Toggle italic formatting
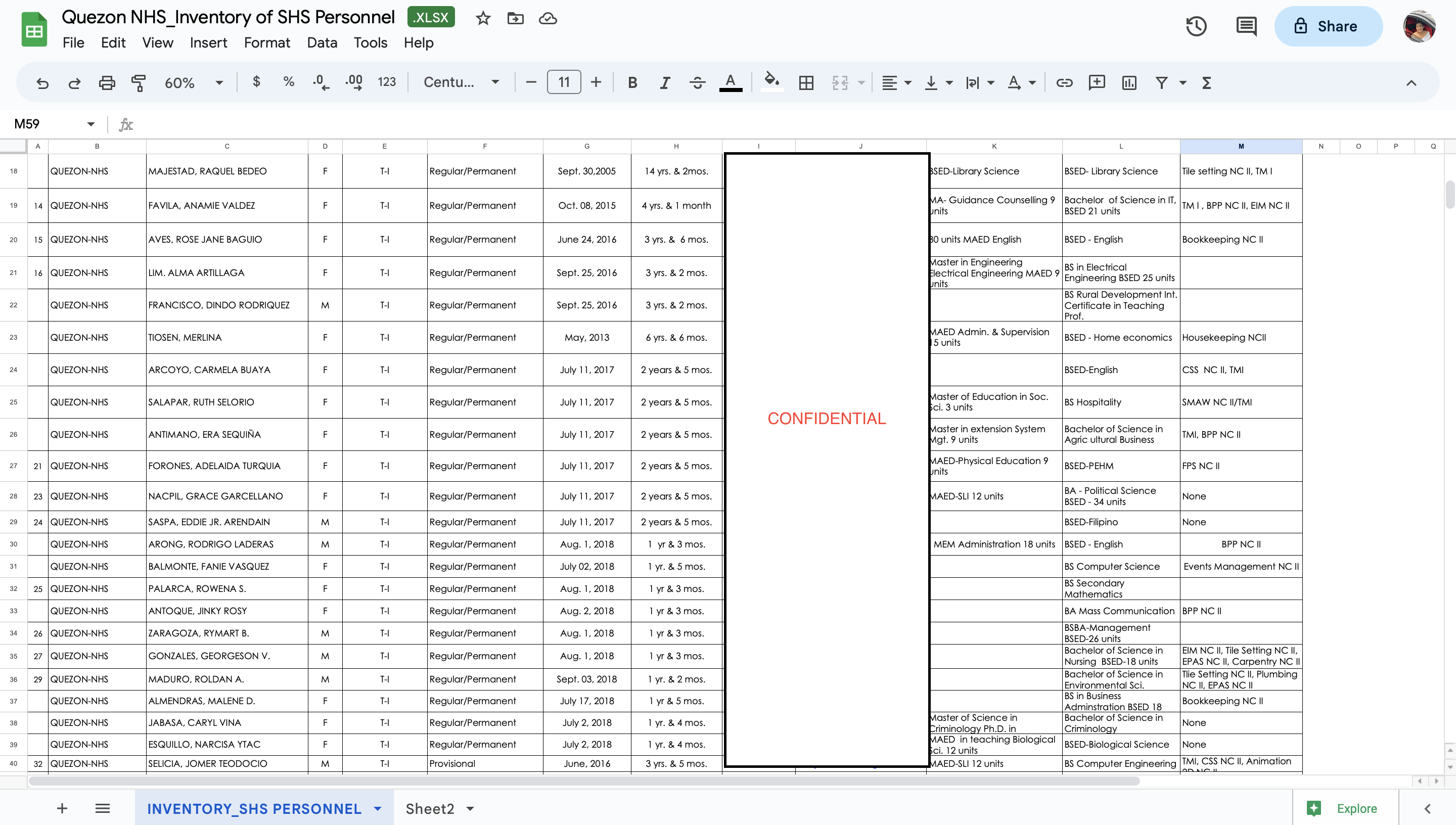The width and height of the screenshot is (1456, 825). pyautogui.click(x=664, y=83)
